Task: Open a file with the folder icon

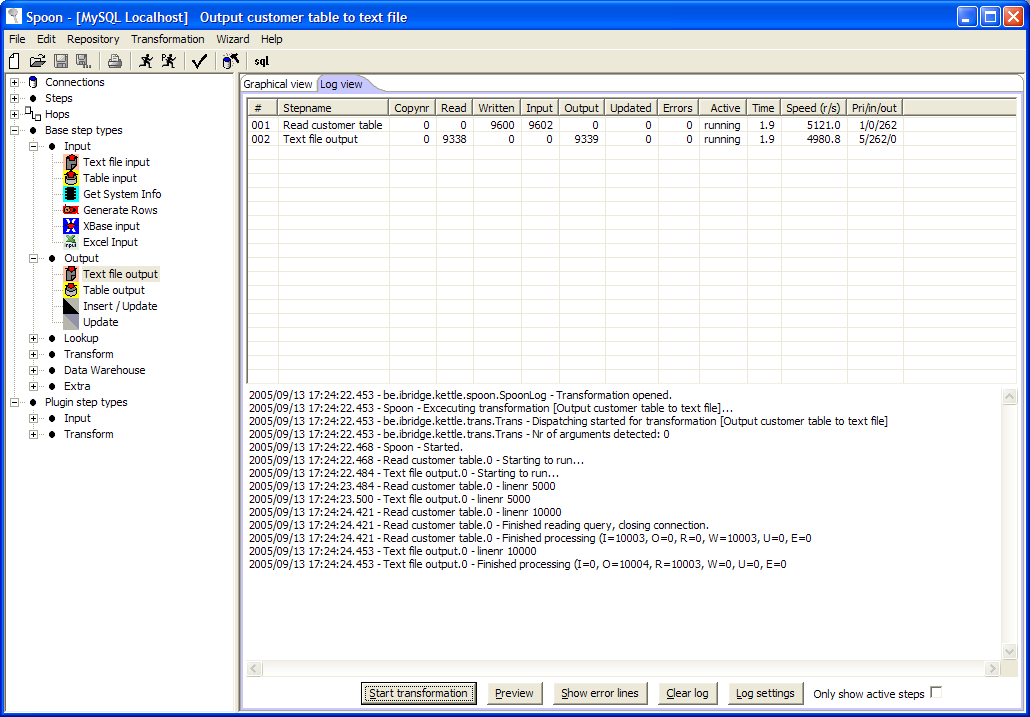Action: coord(37,61)
